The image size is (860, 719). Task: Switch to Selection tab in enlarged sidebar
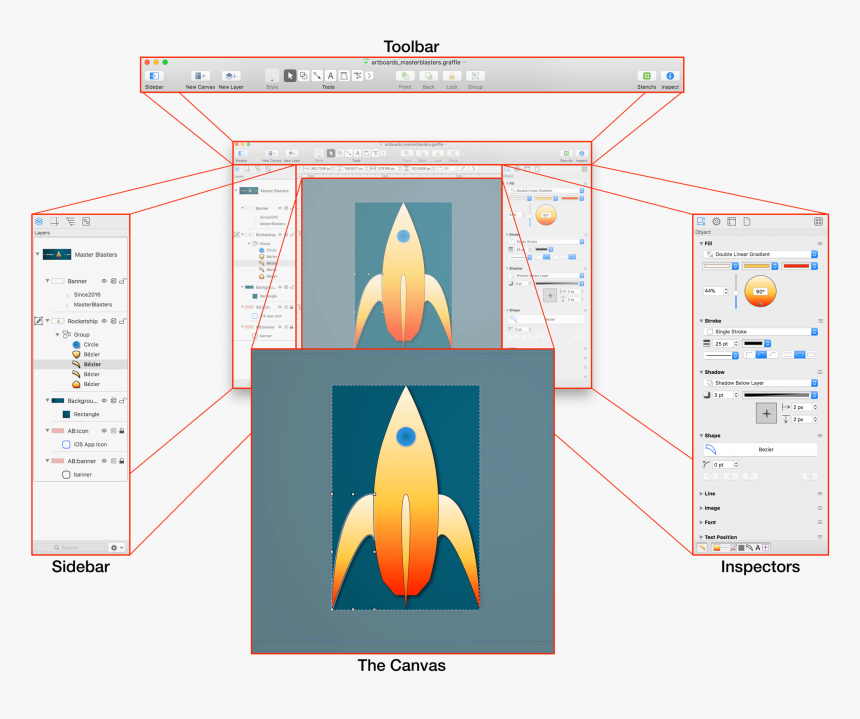point(86,222)
